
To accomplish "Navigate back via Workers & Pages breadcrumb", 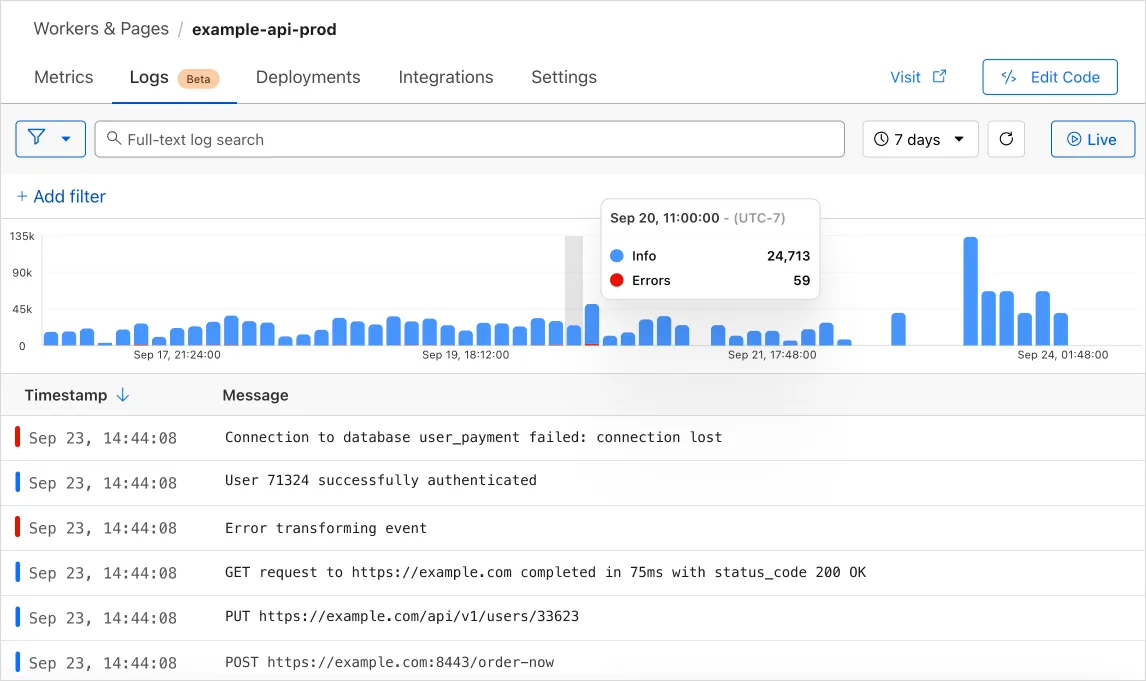I will pos(100,28).
